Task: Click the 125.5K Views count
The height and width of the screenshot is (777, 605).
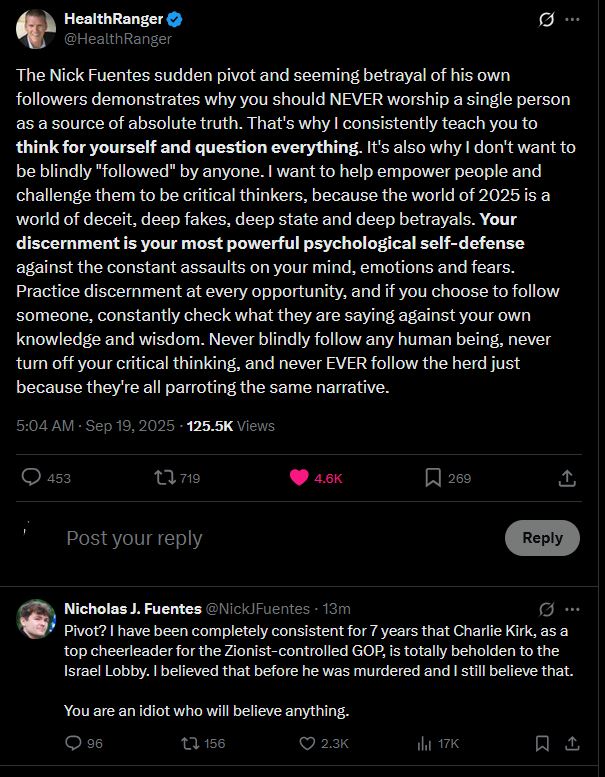Action: click(231, 426)
